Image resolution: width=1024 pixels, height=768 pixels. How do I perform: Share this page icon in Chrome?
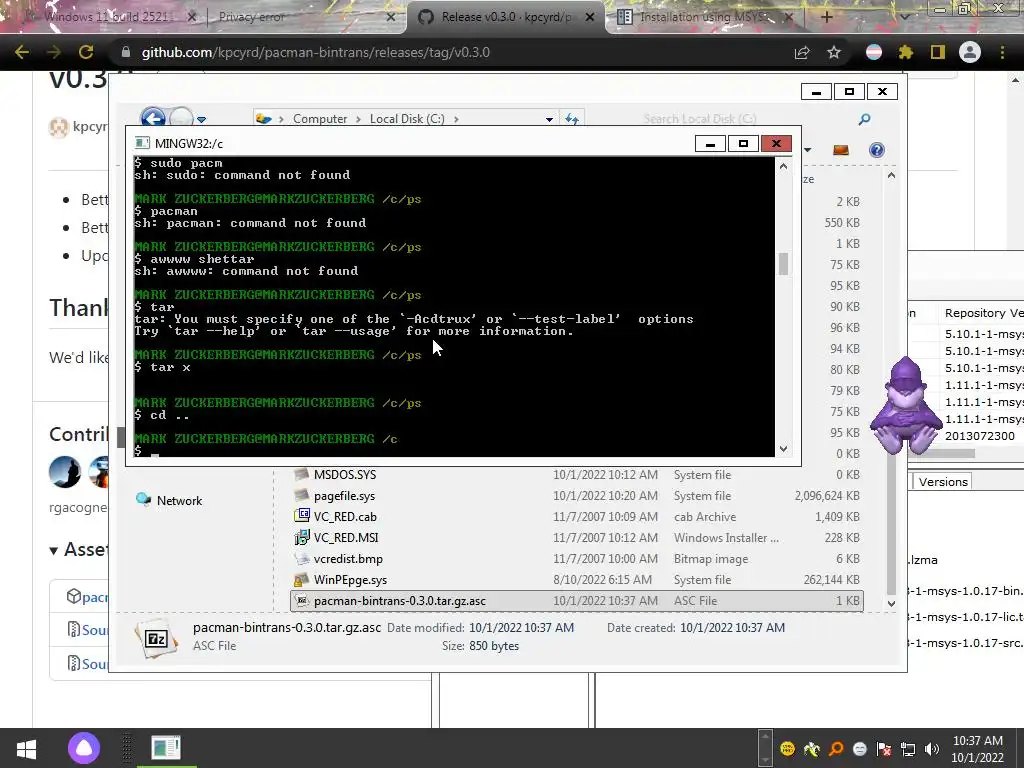802,52
